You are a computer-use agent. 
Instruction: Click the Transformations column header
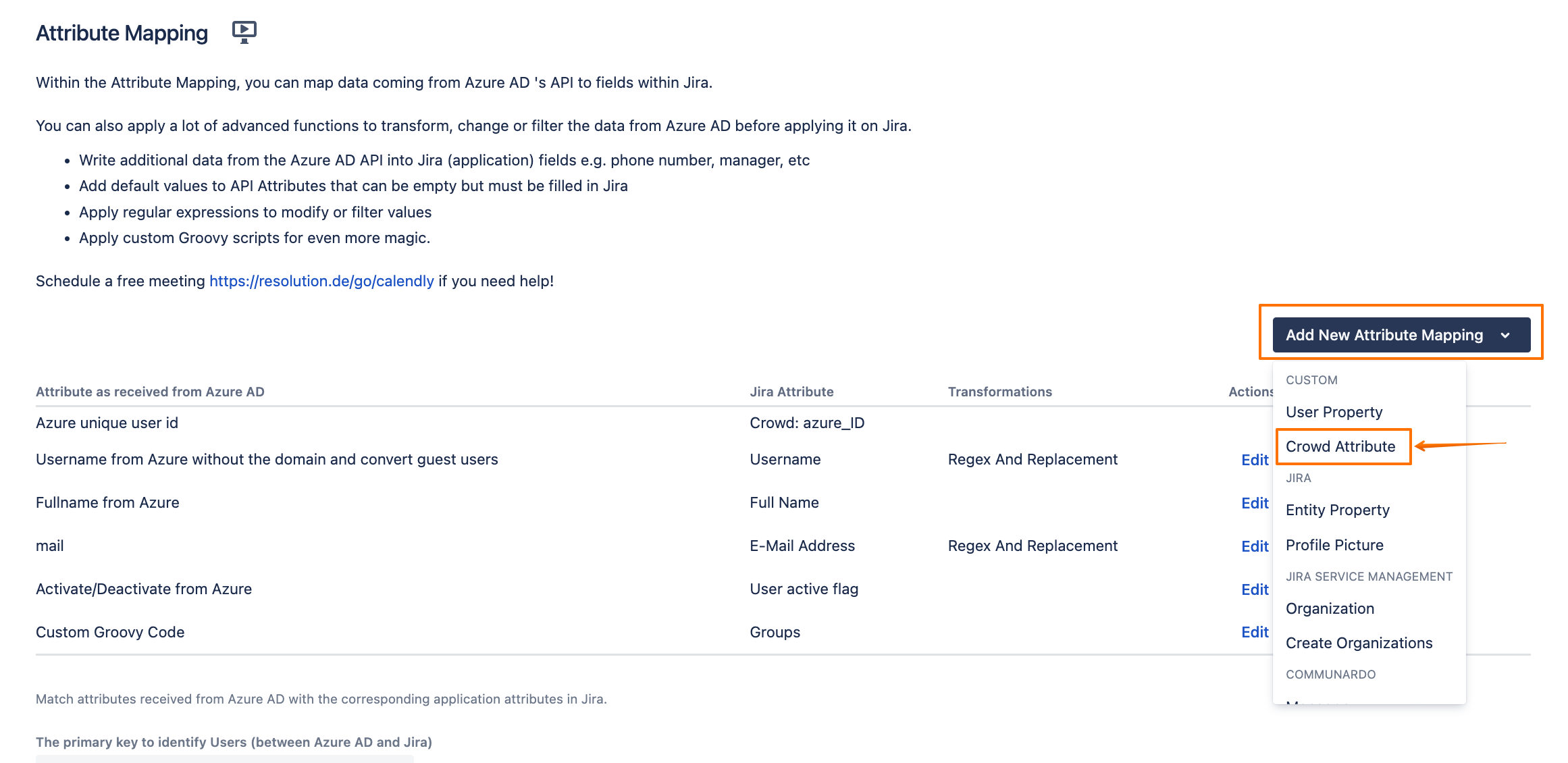coord(999,392)
